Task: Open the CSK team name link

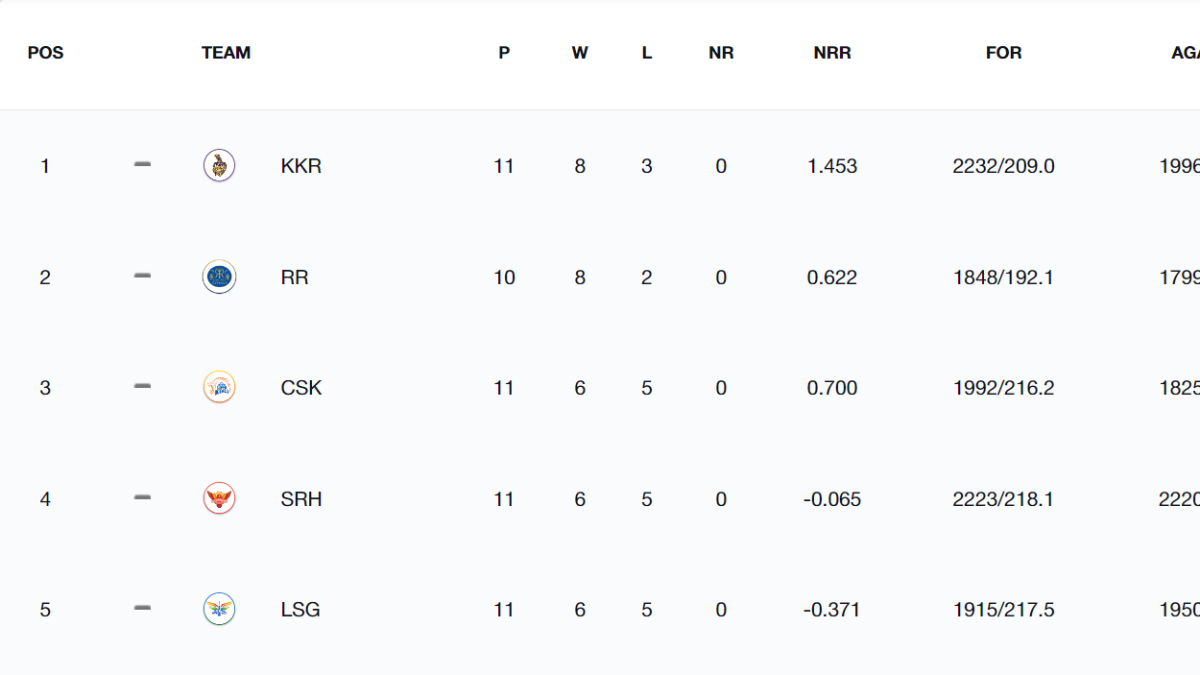Action: pos(301,388)
